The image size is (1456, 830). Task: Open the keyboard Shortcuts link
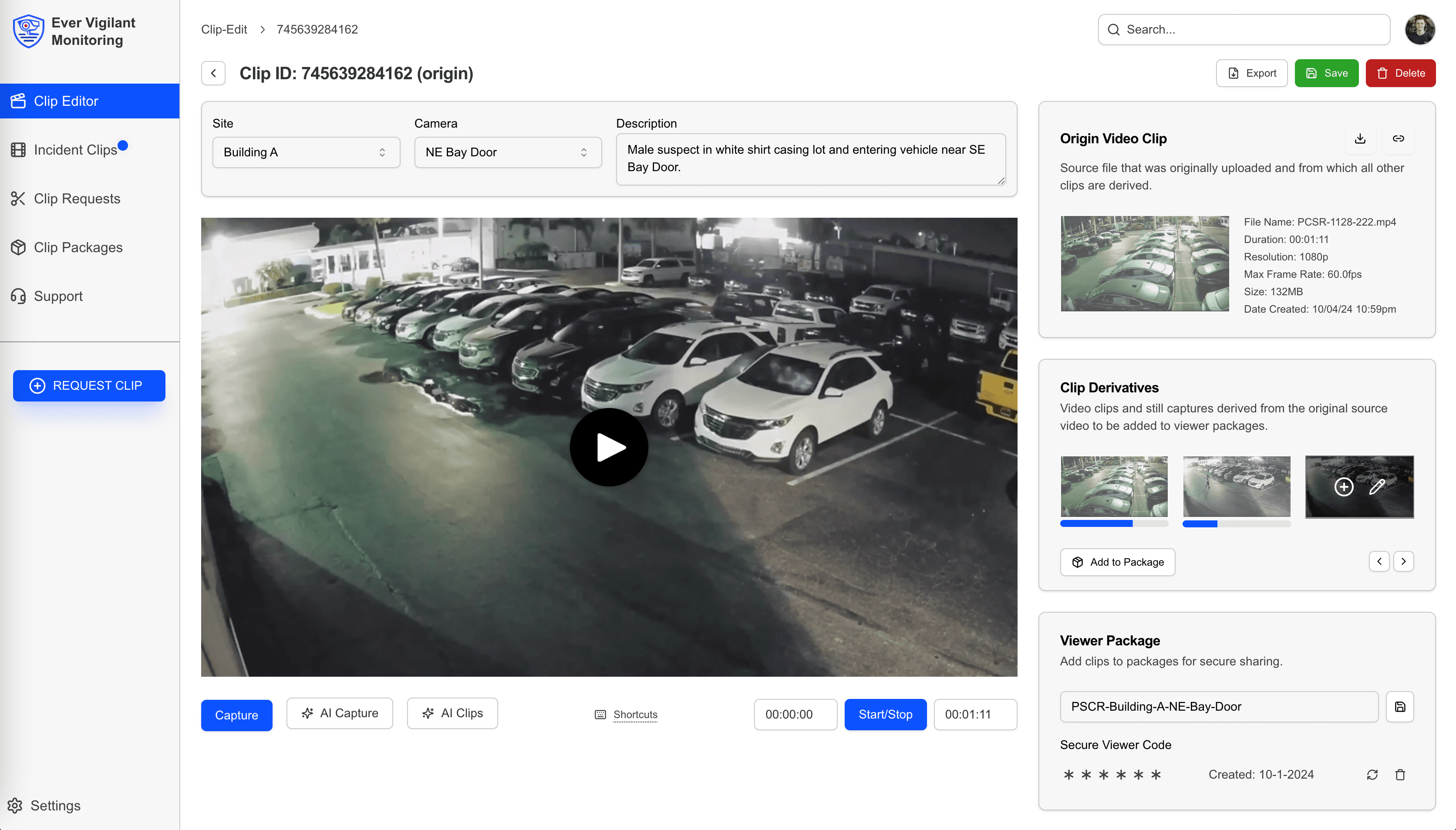[x=635, y=714]
